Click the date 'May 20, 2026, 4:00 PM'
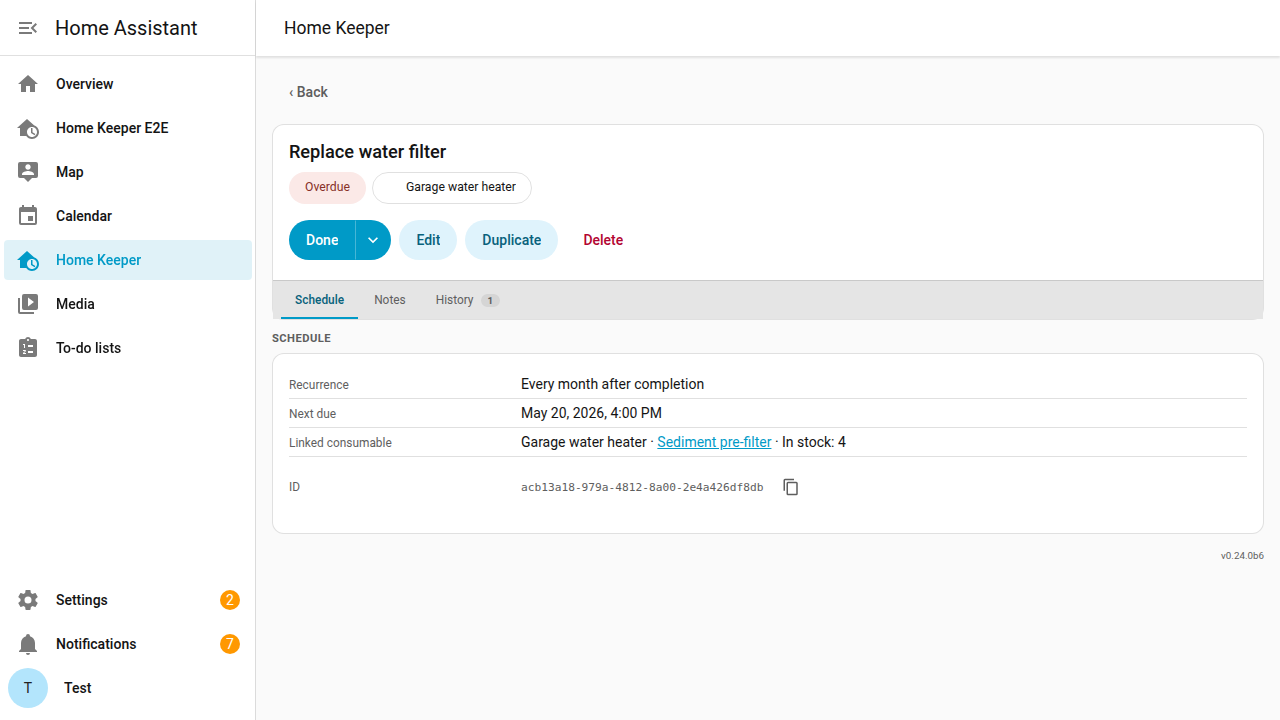The height and width of the screenshot is (720, 1280). click(x=591, y=413)
